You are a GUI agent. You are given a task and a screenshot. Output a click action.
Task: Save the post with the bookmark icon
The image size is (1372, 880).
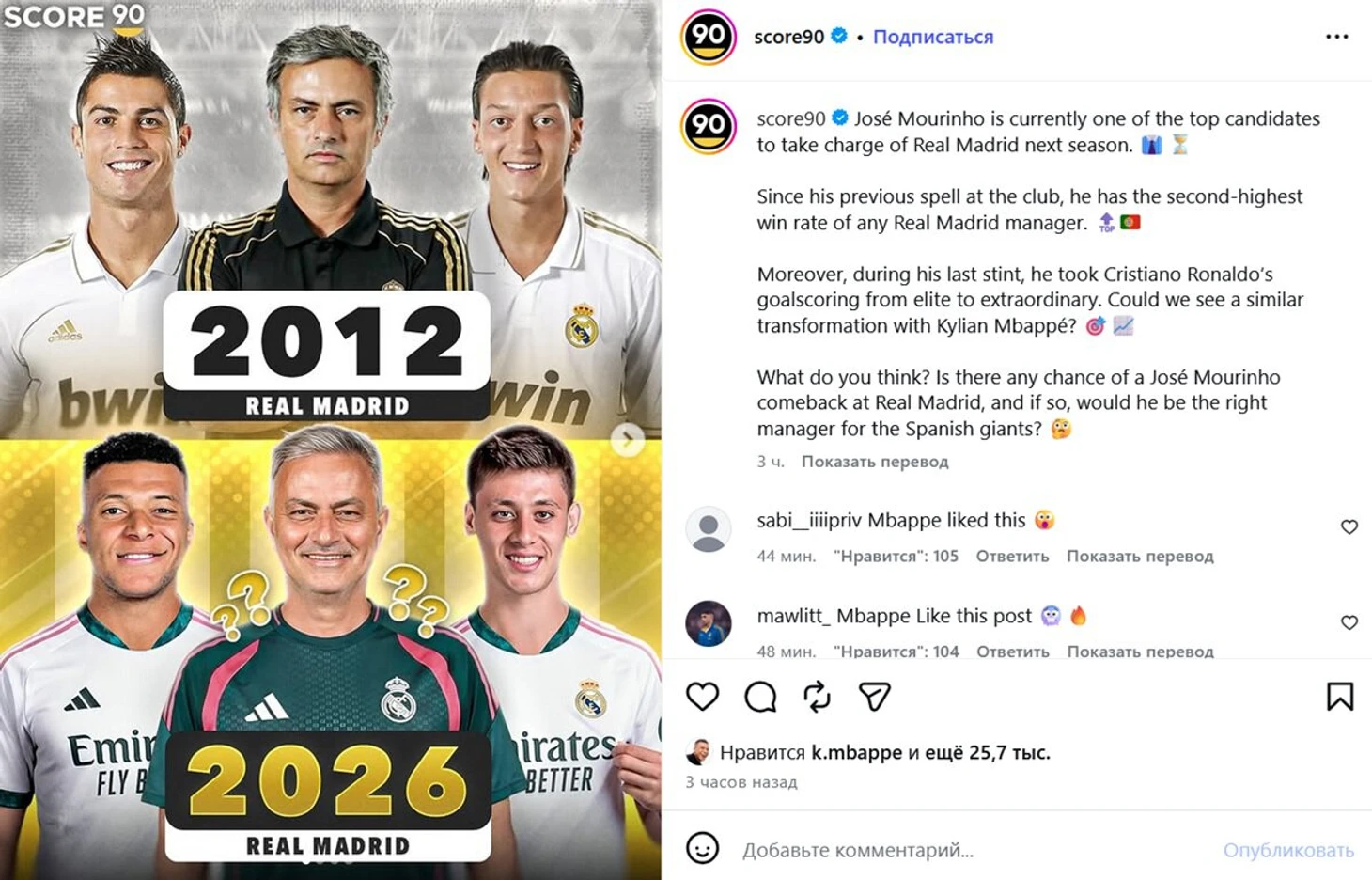point(1340,697)
